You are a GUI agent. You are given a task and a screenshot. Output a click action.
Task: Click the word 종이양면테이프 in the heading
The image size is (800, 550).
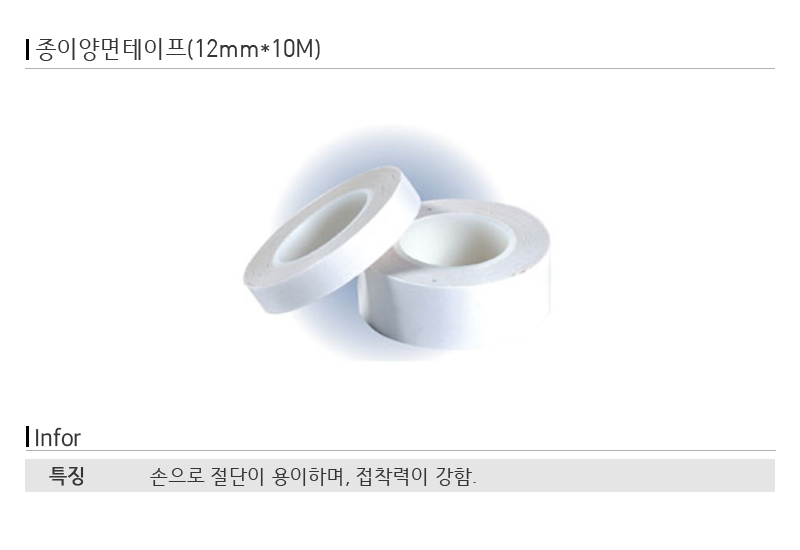click(111, 49)
